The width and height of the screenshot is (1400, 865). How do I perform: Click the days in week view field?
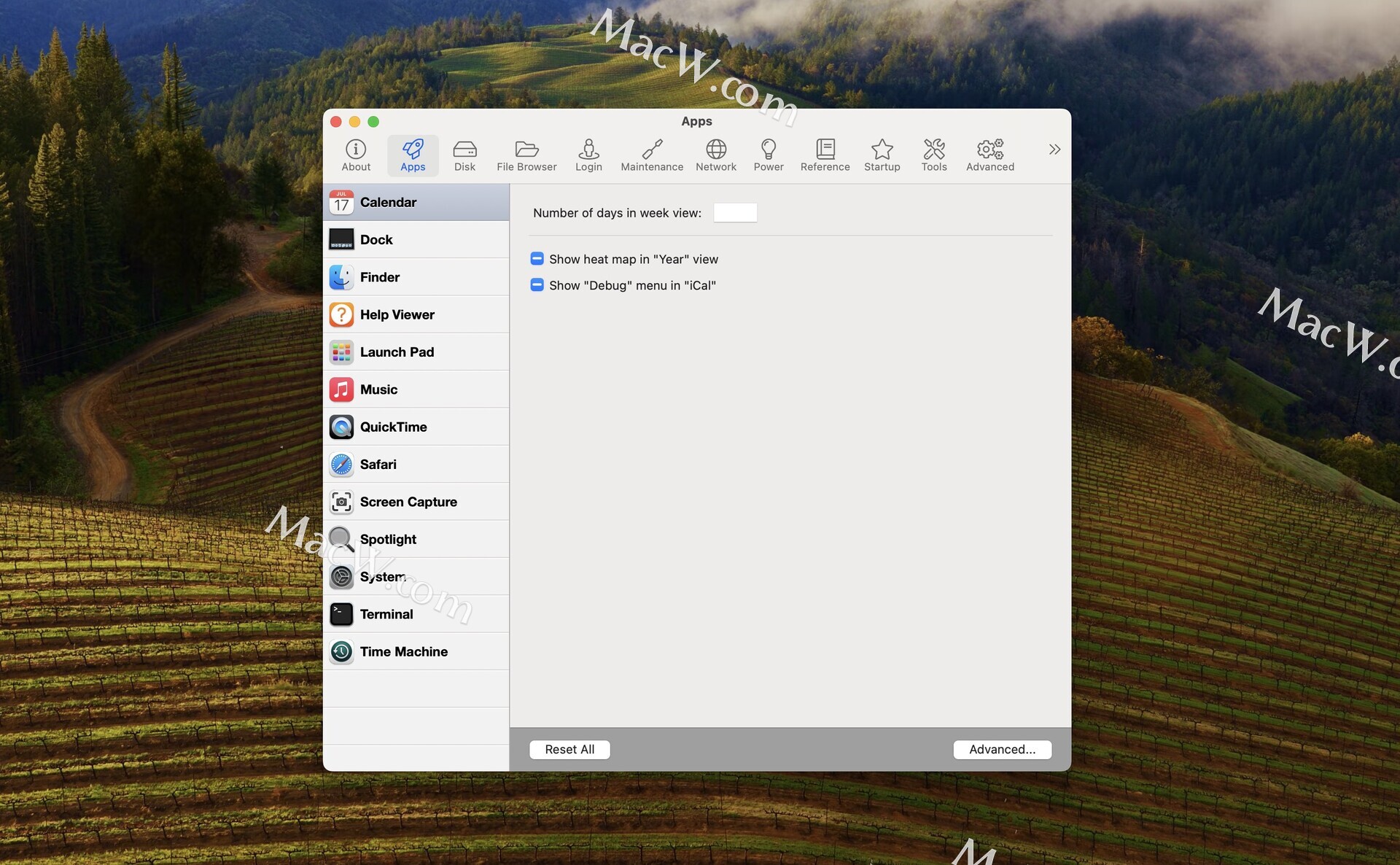tap(735, 213)
